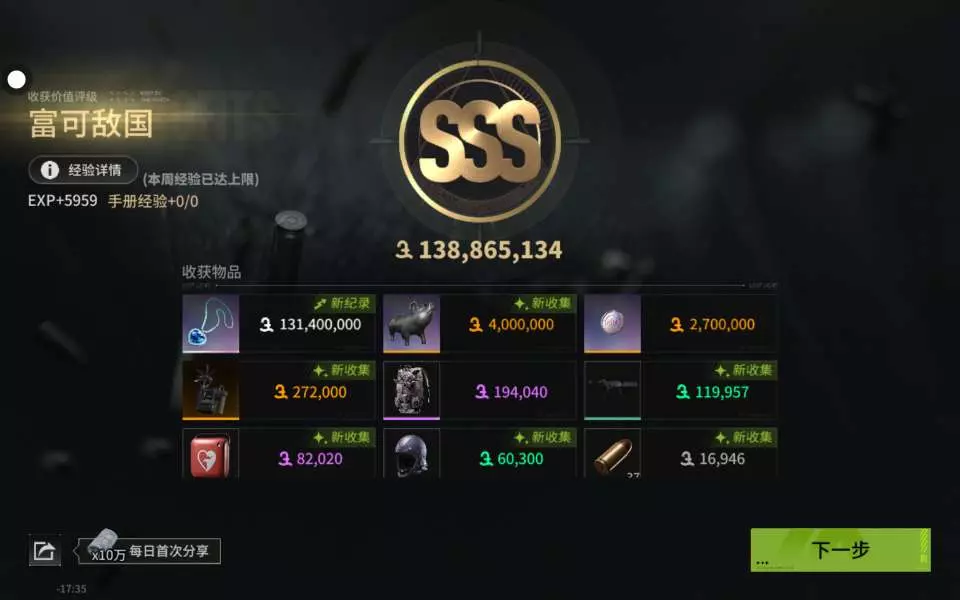Select the backpack item worth 194,040
960x600 pixels.
(x=411, y=391)
